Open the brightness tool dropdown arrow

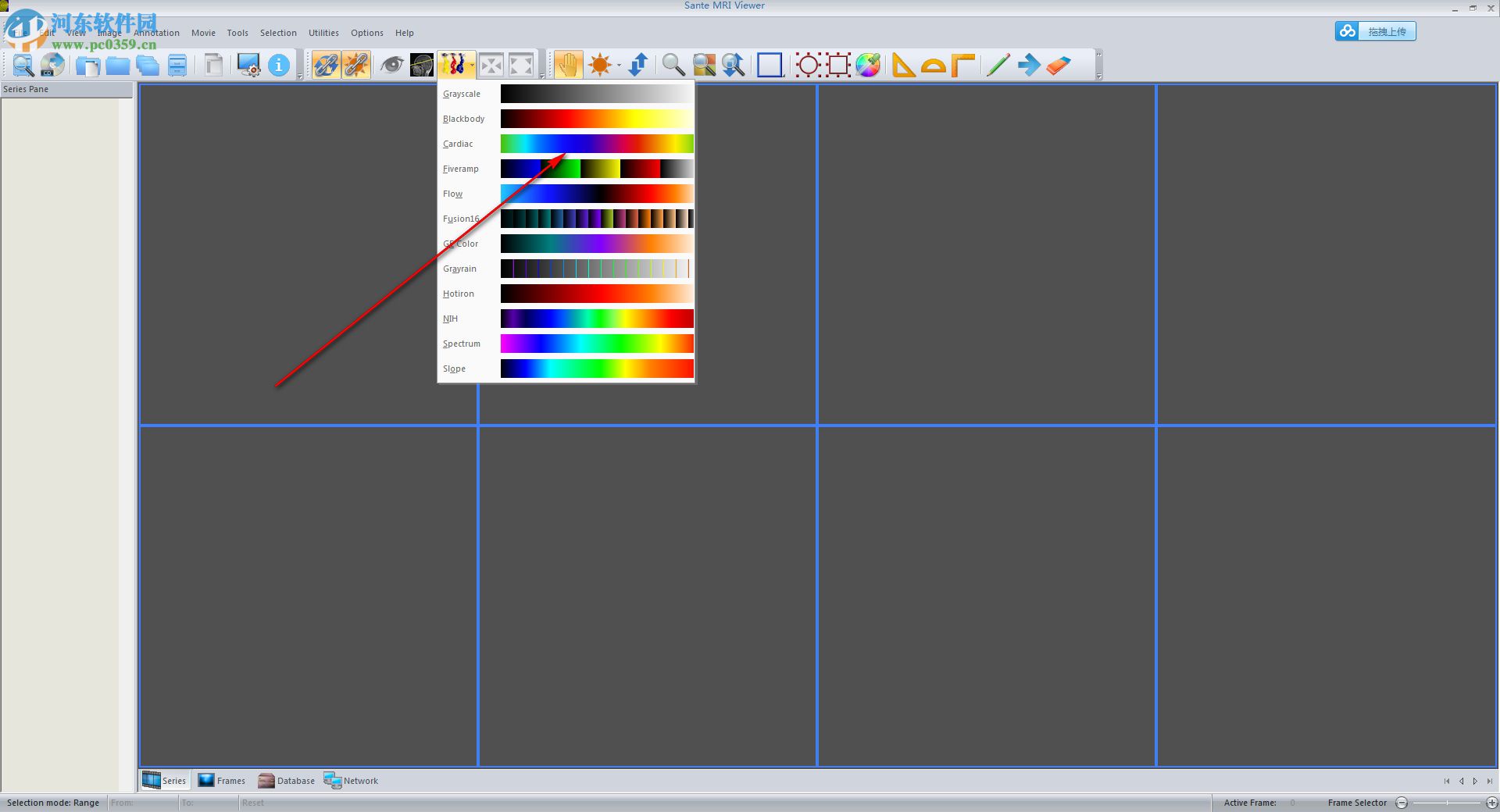pos(617,66)
